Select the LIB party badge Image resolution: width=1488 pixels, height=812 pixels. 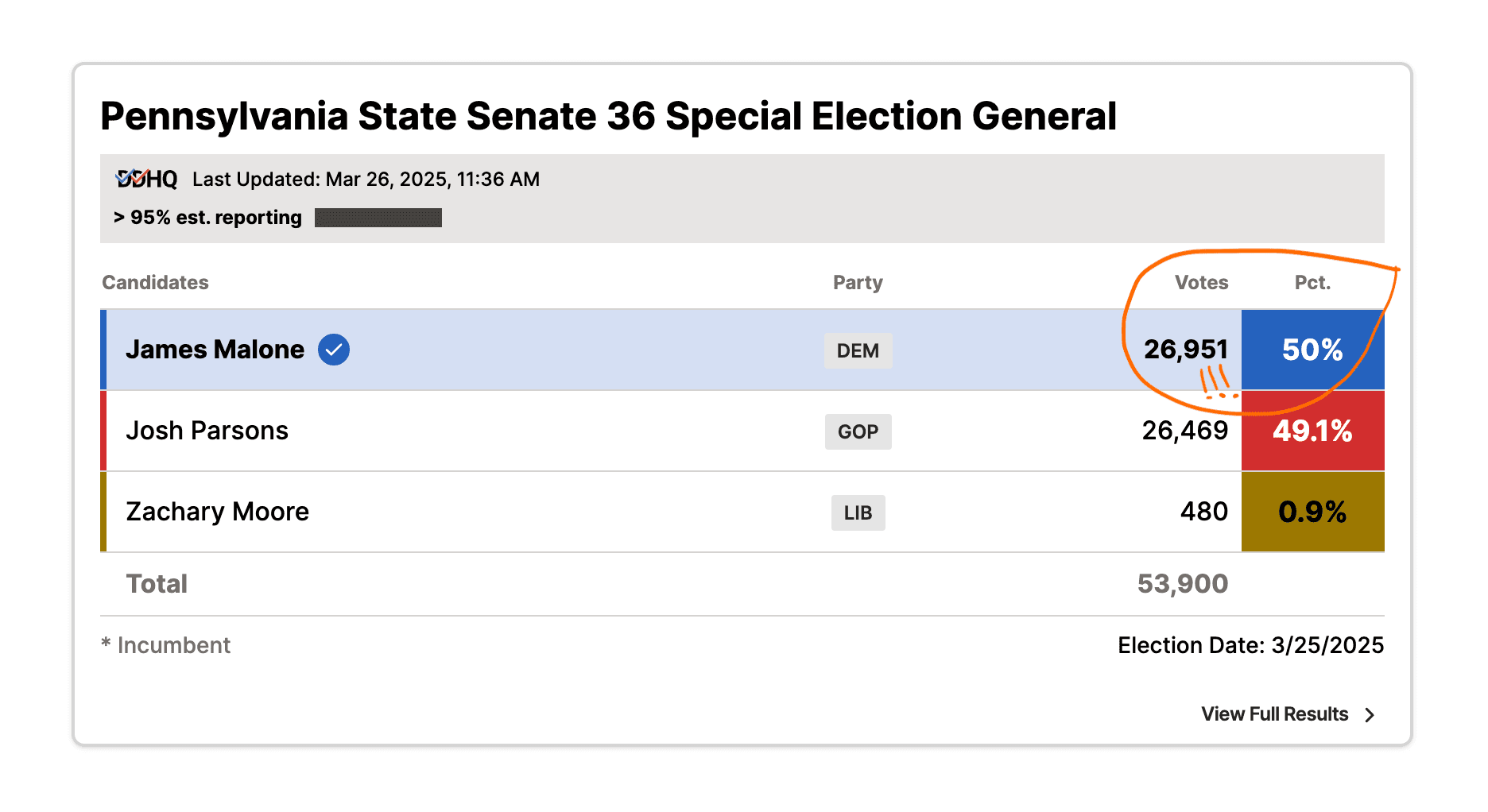click(858, 512)
